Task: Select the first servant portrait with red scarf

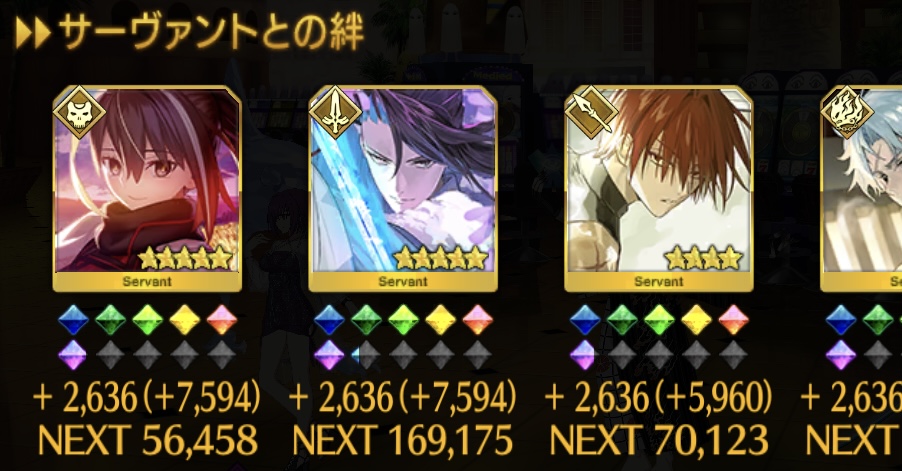Action: tap(147, 188)
